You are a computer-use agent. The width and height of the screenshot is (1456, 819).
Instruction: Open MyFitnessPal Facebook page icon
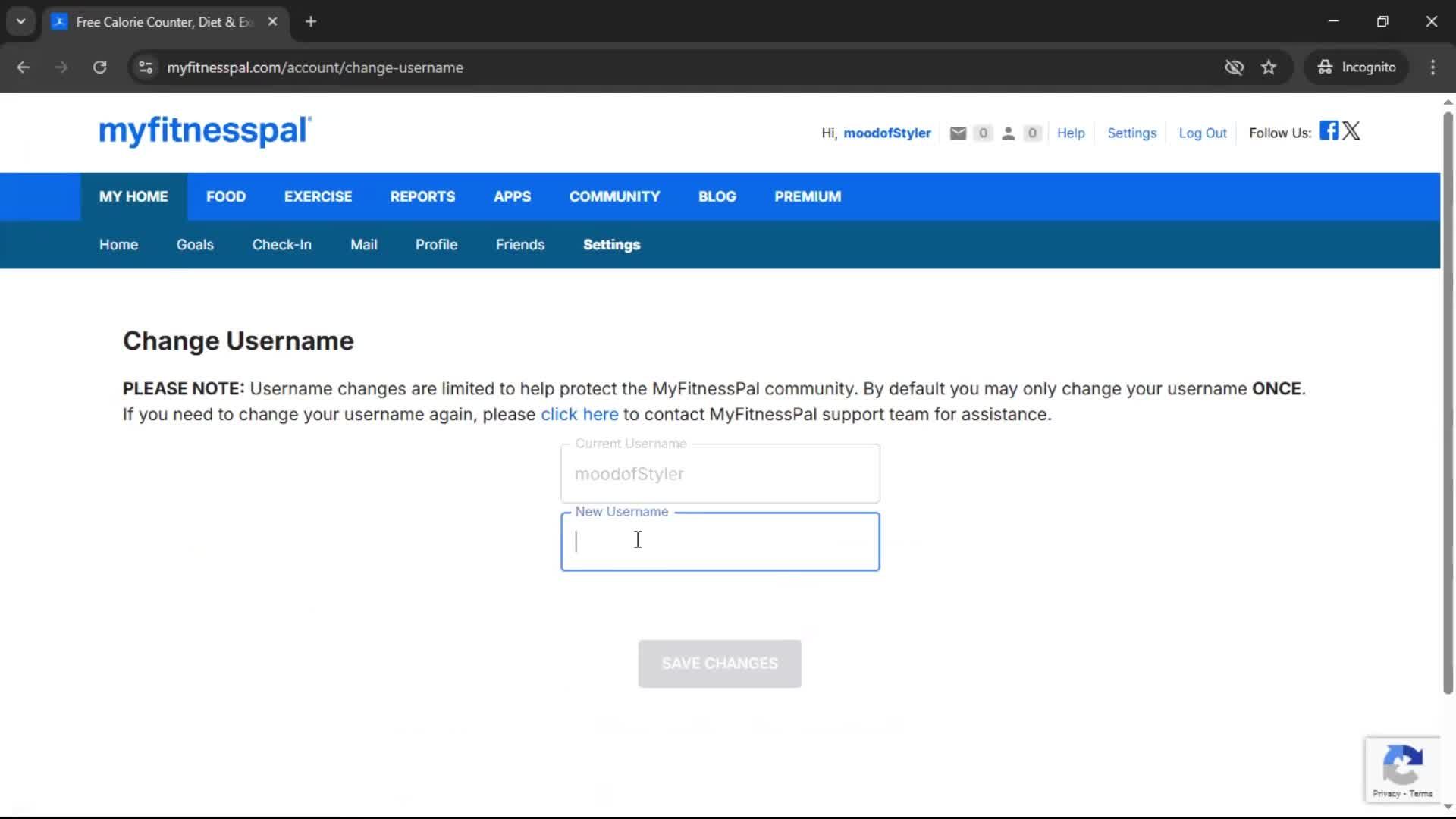pyautogui.click(x=1329, y=130)
